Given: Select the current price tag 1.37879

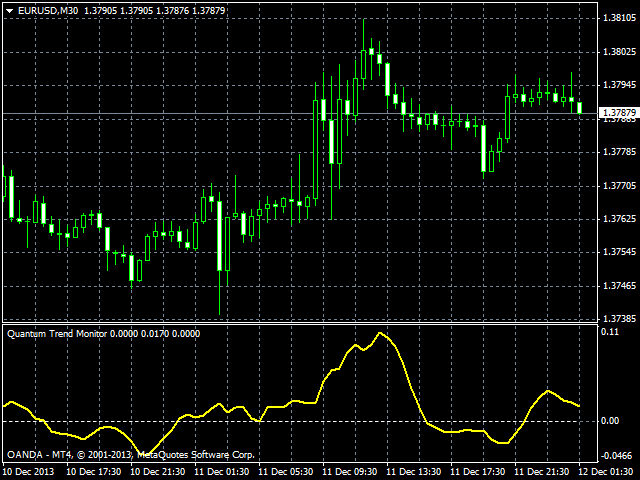Looking at the screenshot, I should 618,114.
